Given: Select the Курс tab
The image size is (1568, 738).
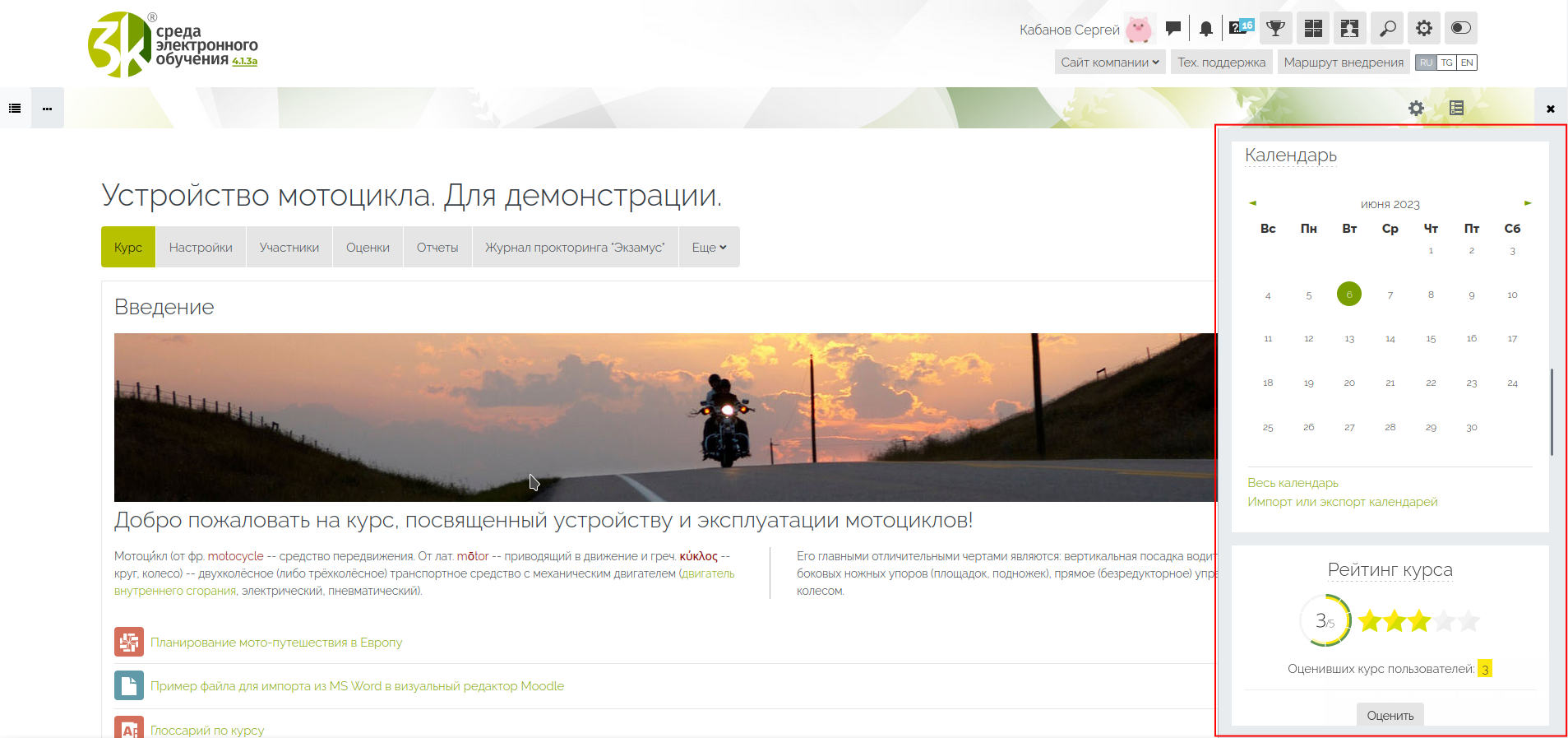Looking at the screenshot, I should click(128, 247).
